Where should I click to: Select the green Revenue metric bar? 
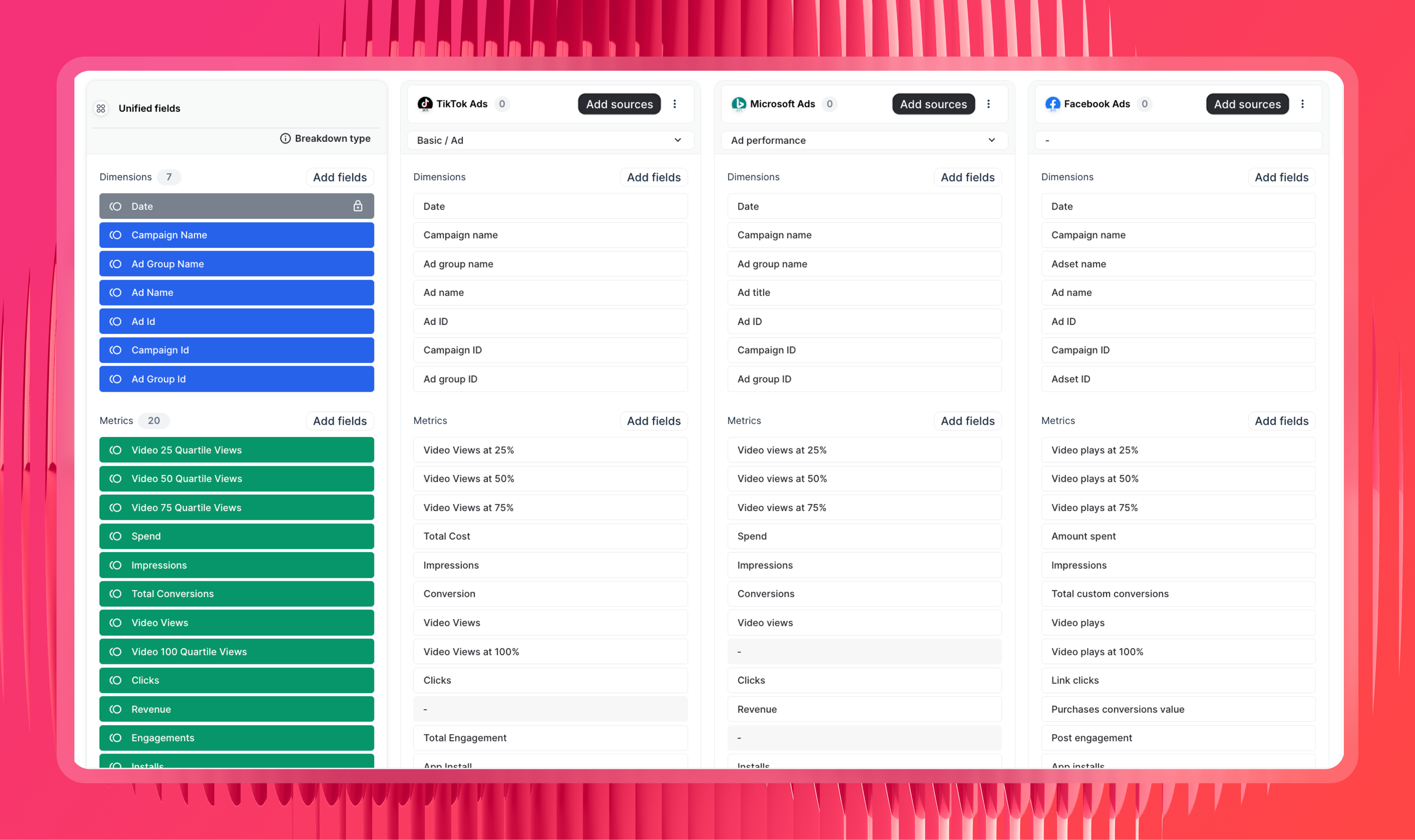click(237, 709)
